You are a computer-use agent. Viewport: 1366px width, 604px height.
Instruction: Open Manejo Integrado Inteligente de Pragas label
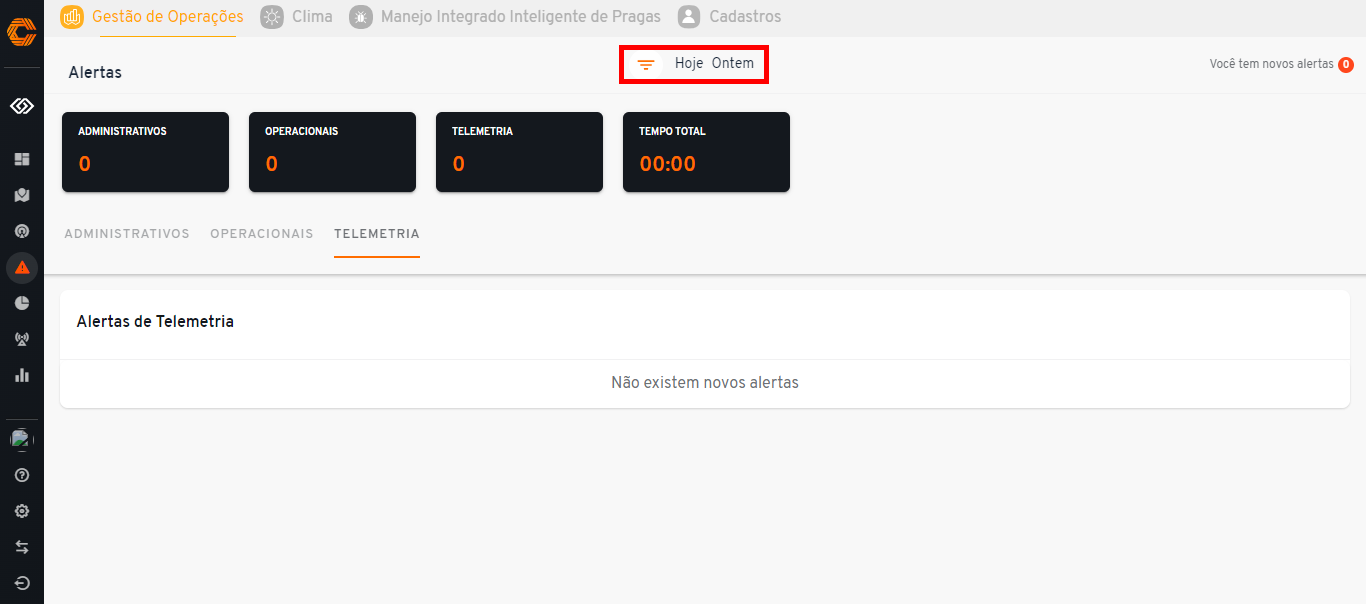click(x=521, y=16)
